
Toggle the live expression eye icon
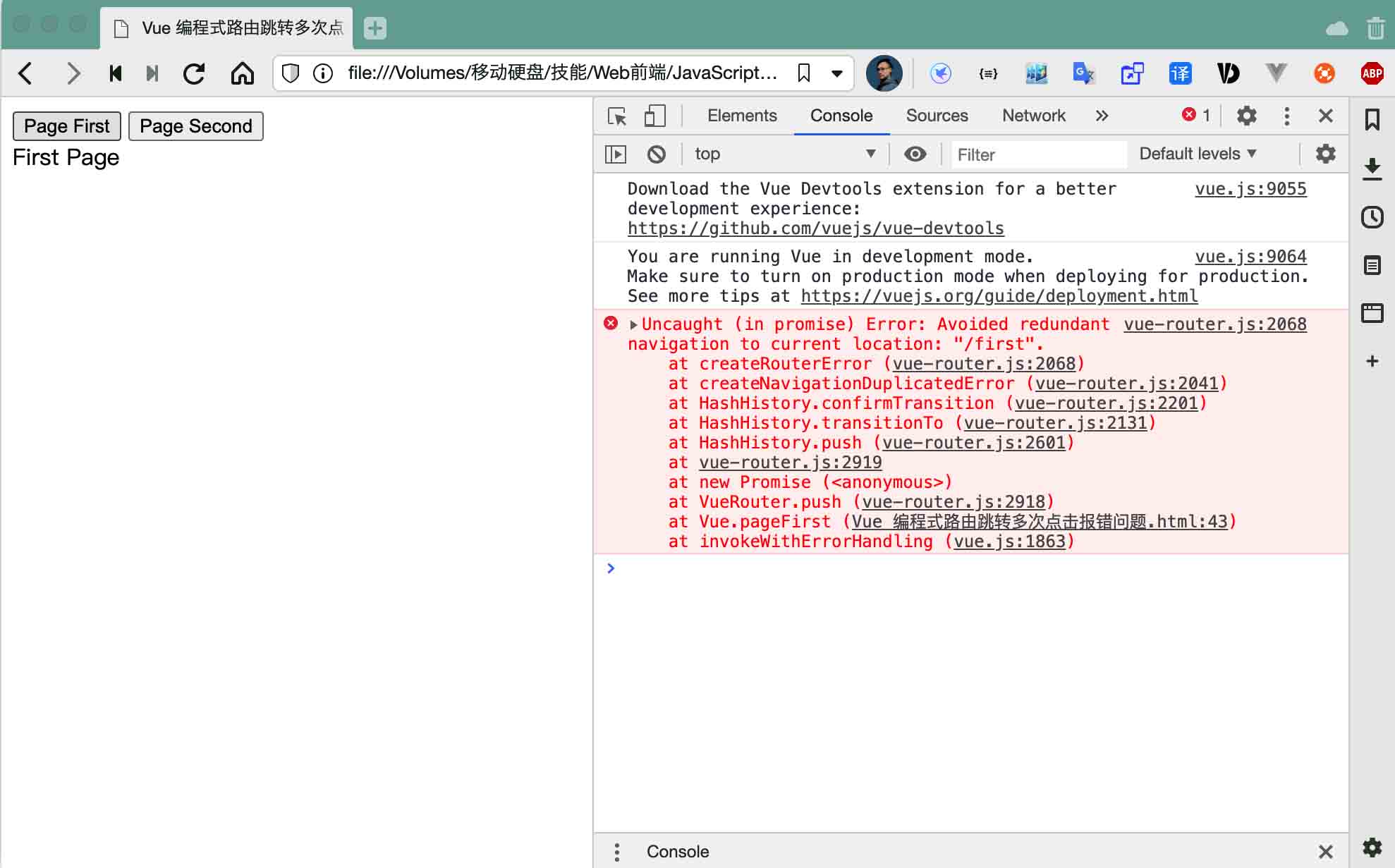(915, 154)
